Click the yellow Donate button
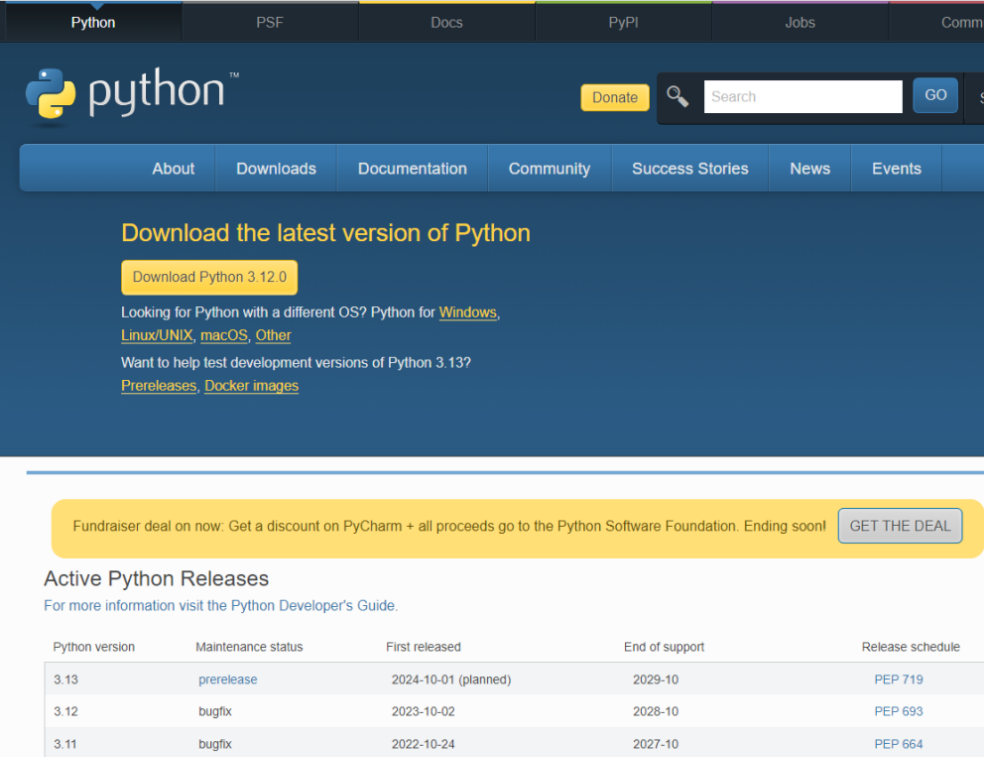The width and height of the screenshot is (991, 763). pos(615,97)
